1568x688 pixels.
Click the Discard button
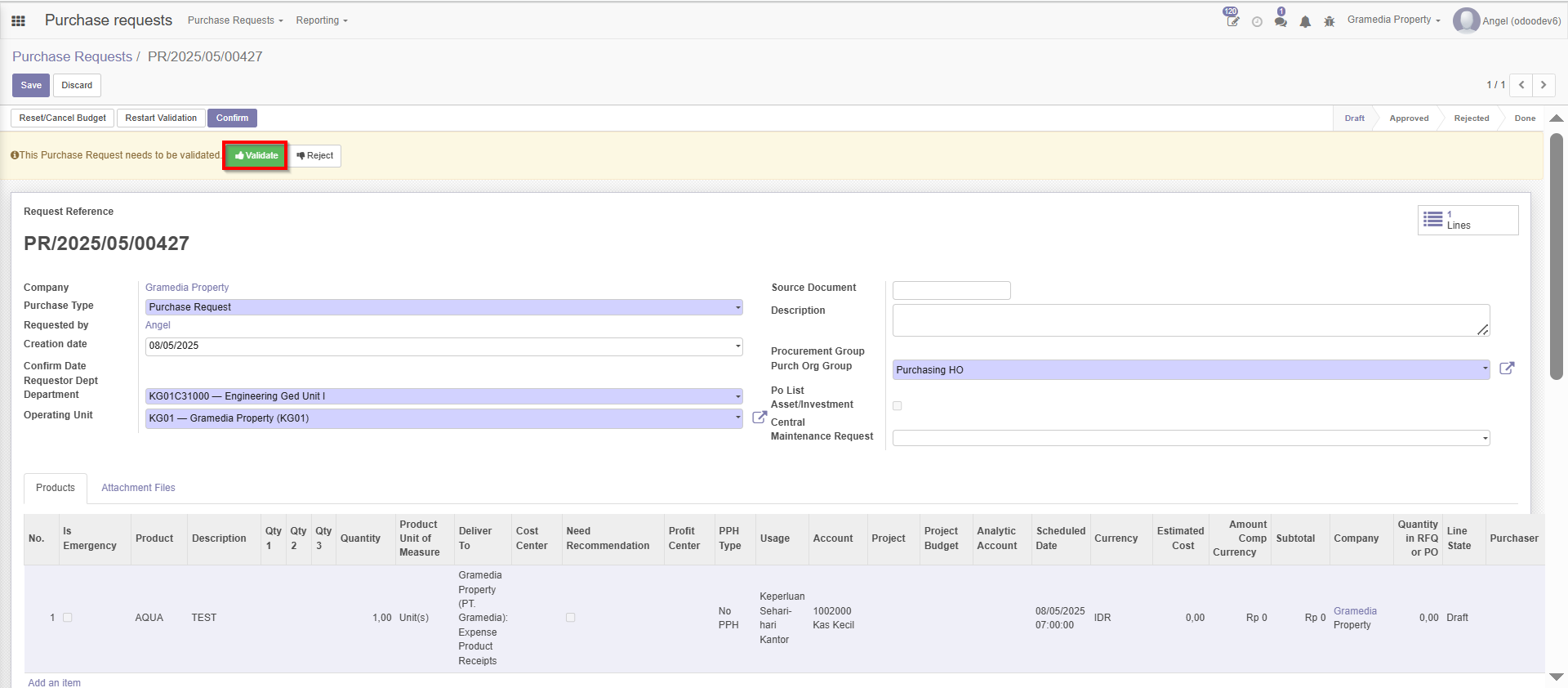pyautogui.click(x=77, y=85)
